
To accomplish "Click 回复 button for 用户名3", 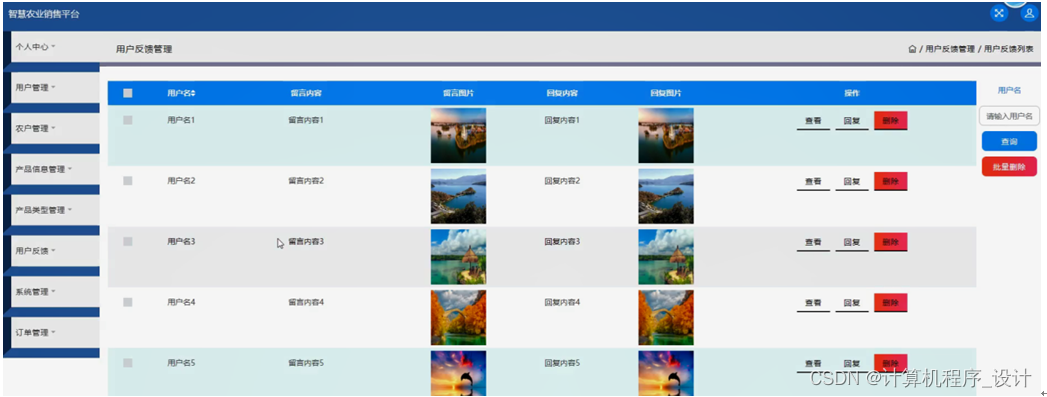I will click(x=851, y=243).
